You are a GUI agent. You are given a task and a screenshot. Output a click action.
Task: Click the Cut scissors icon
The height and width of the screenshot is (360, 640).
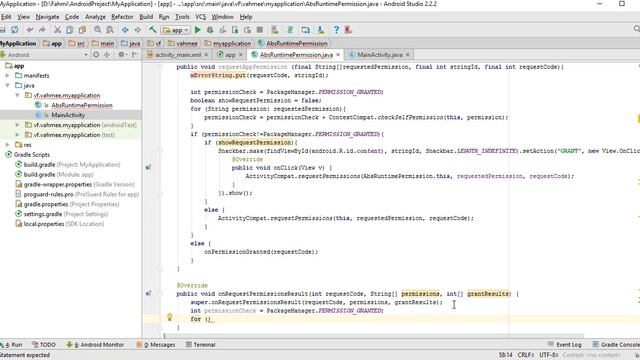(57, 30)
